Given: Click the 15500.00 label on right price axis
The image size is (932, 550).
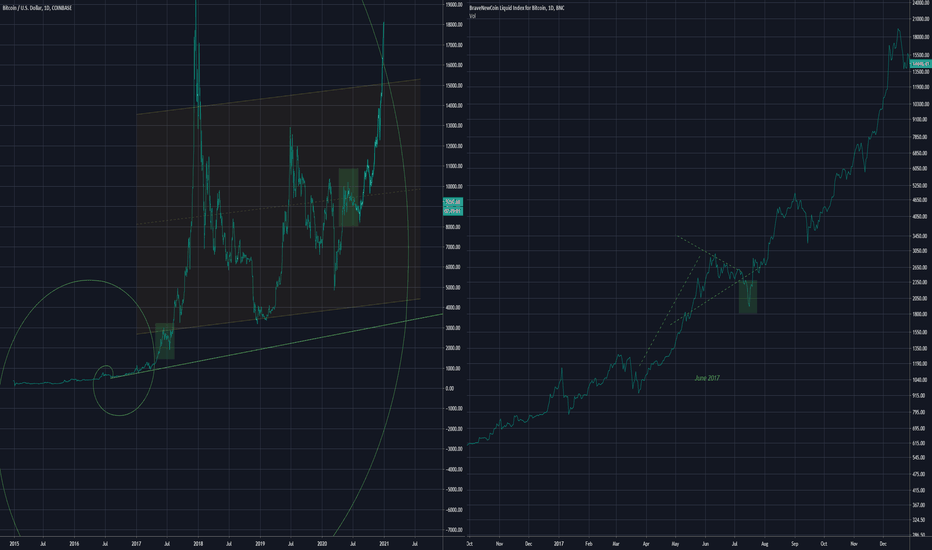Looking at the screenshot, I should coord(921,55).
